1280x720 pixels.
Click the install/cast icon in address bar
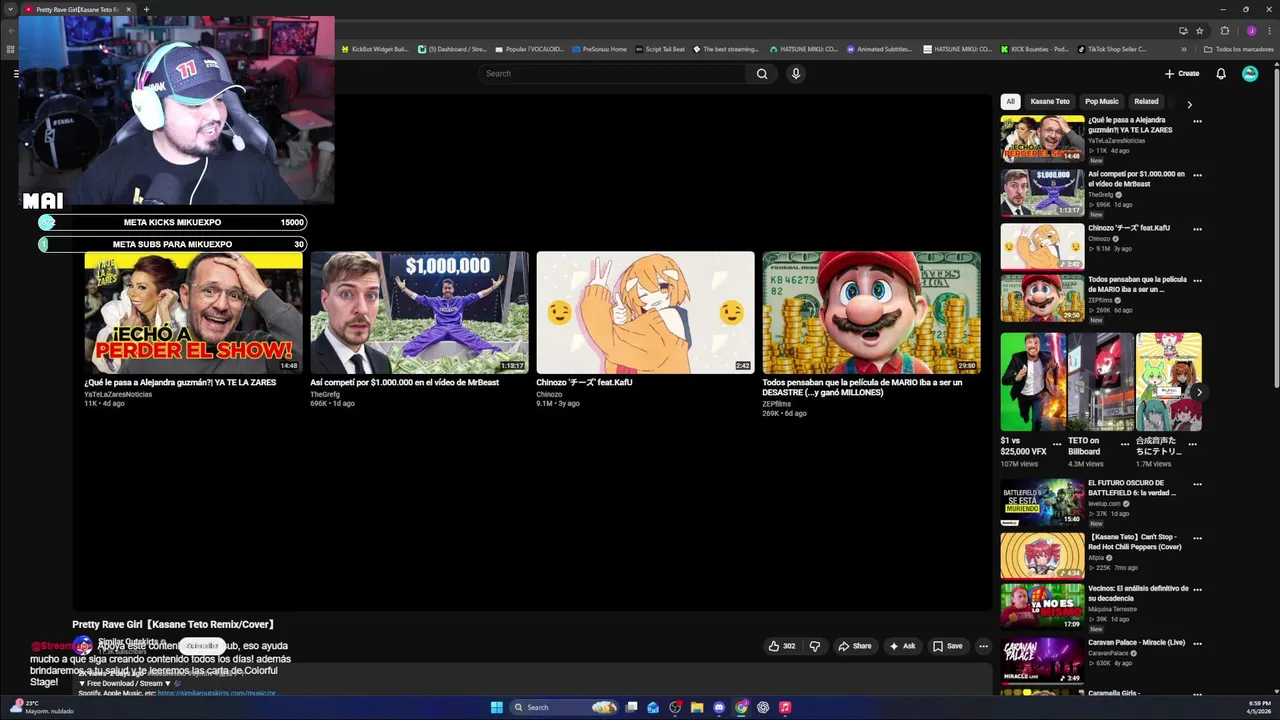pyautogui.click(x=1183, y=30)
